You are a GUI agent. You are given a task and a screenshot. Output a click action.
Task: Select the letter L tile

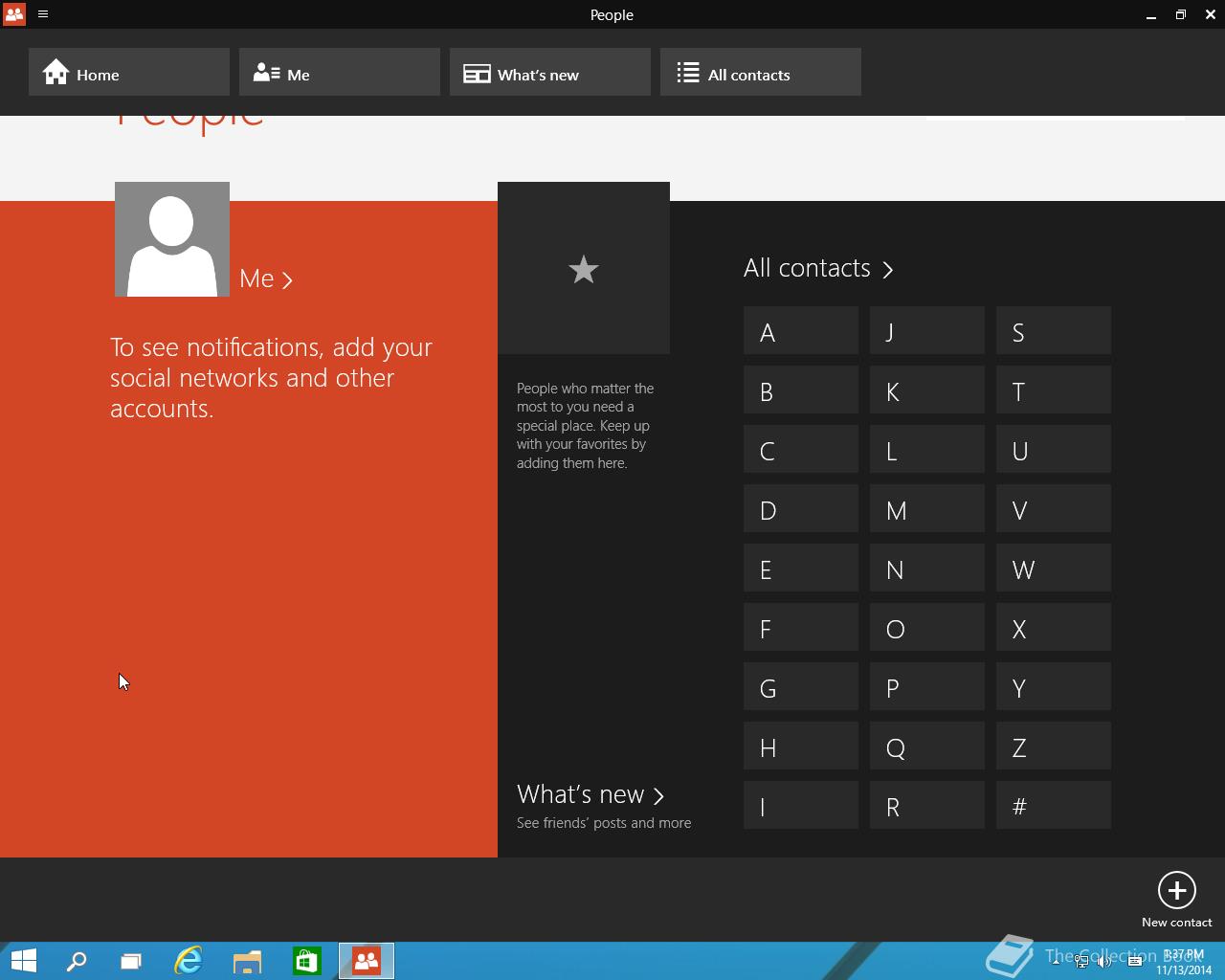pyautogui.click(x=927, y=449)
